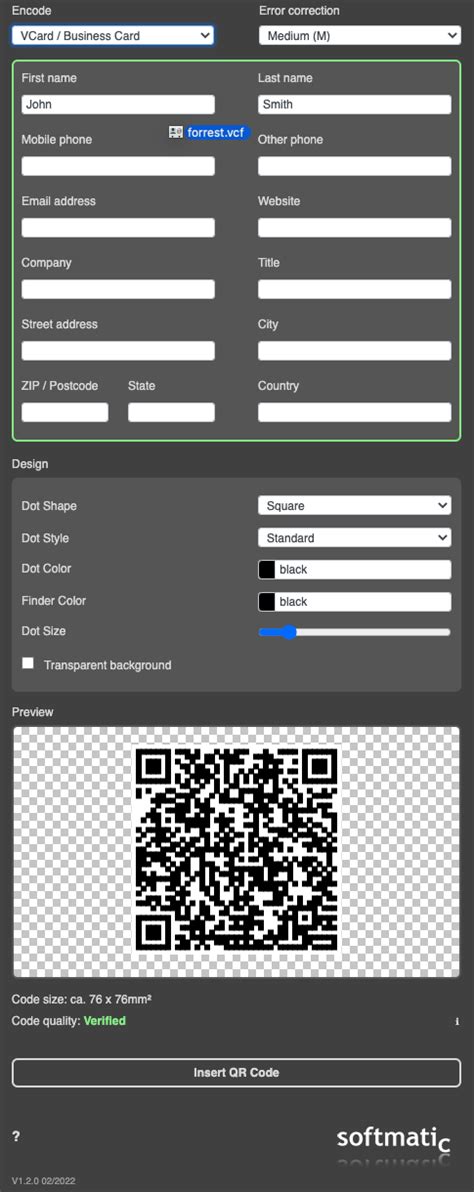The width and height of the screenshot is (474, 1192).
Task: Click the Finder Color black swatch
Action: pos(267,601)
